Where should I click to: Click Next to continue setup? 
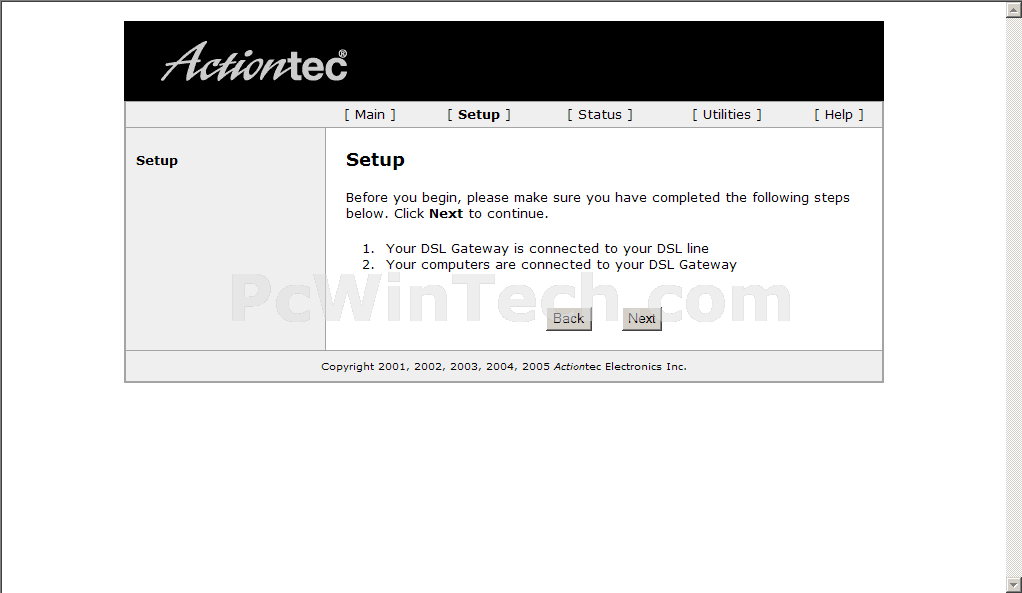(x=641, y=319)
